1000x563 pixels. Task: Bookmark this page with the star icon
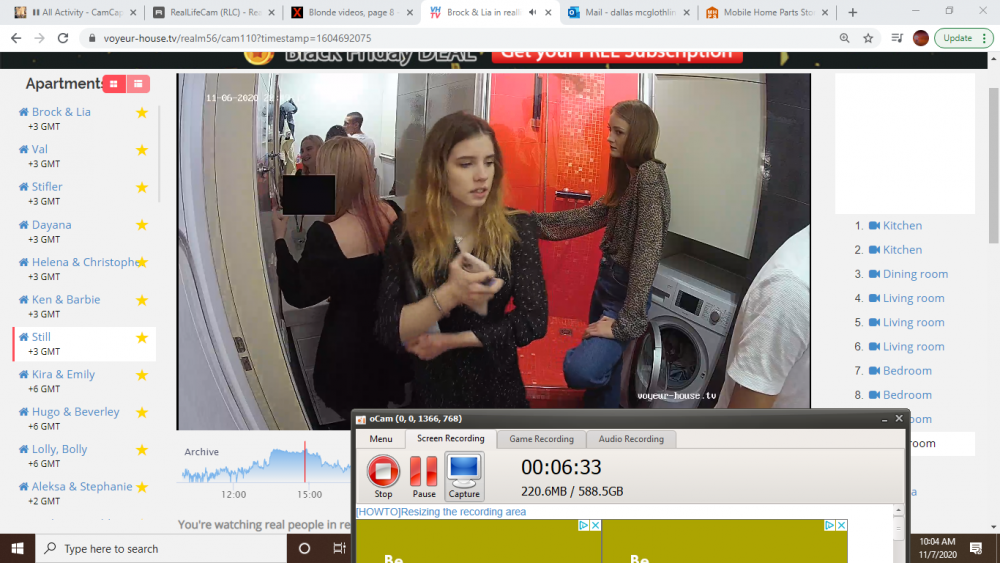click(x=868, y=38)
